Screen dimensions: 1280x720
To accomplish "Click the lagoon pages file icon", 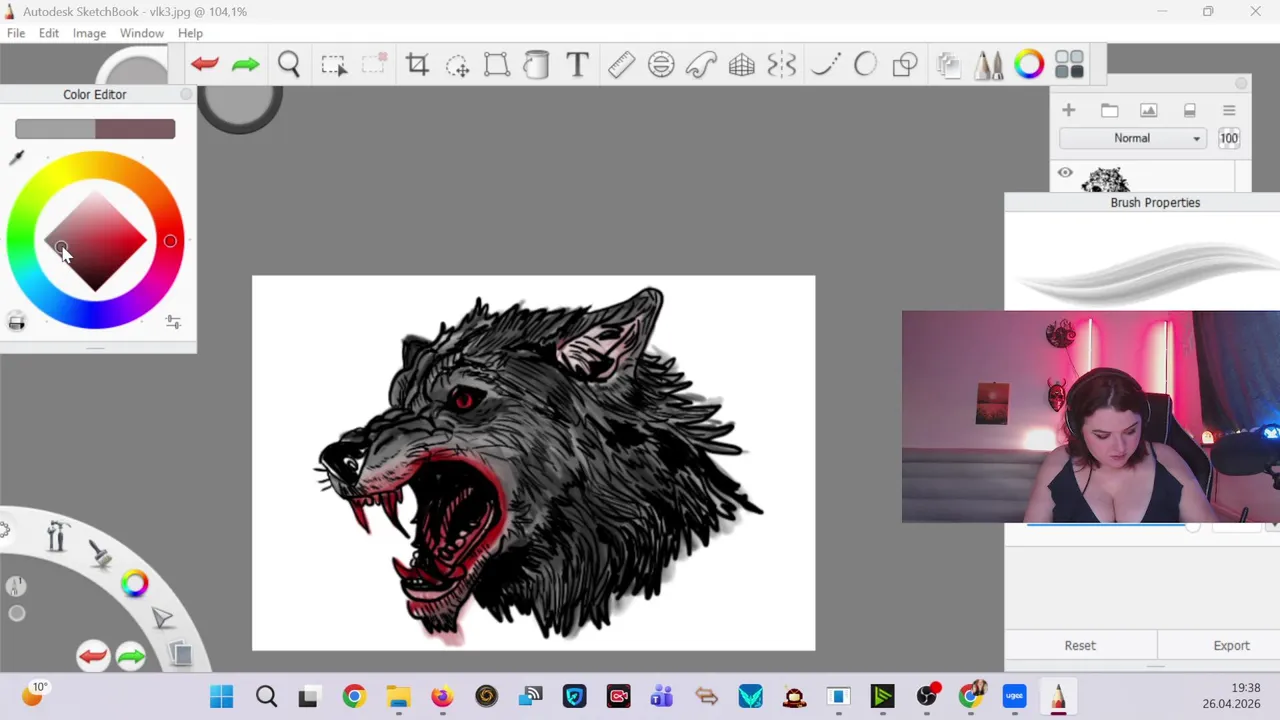I will click(x=180, y=655).
